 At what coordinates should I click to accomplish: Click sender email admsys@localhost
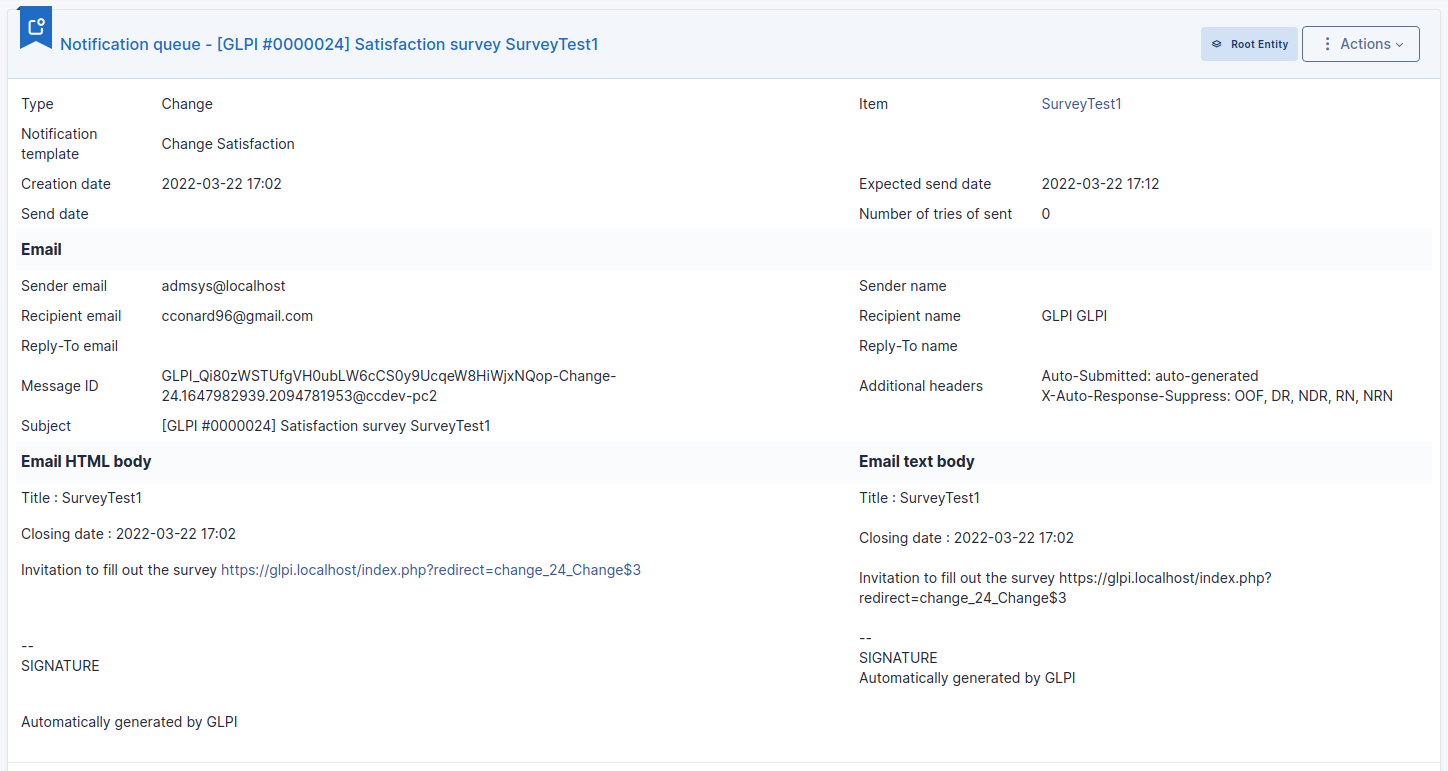click(x=223, y=286)
